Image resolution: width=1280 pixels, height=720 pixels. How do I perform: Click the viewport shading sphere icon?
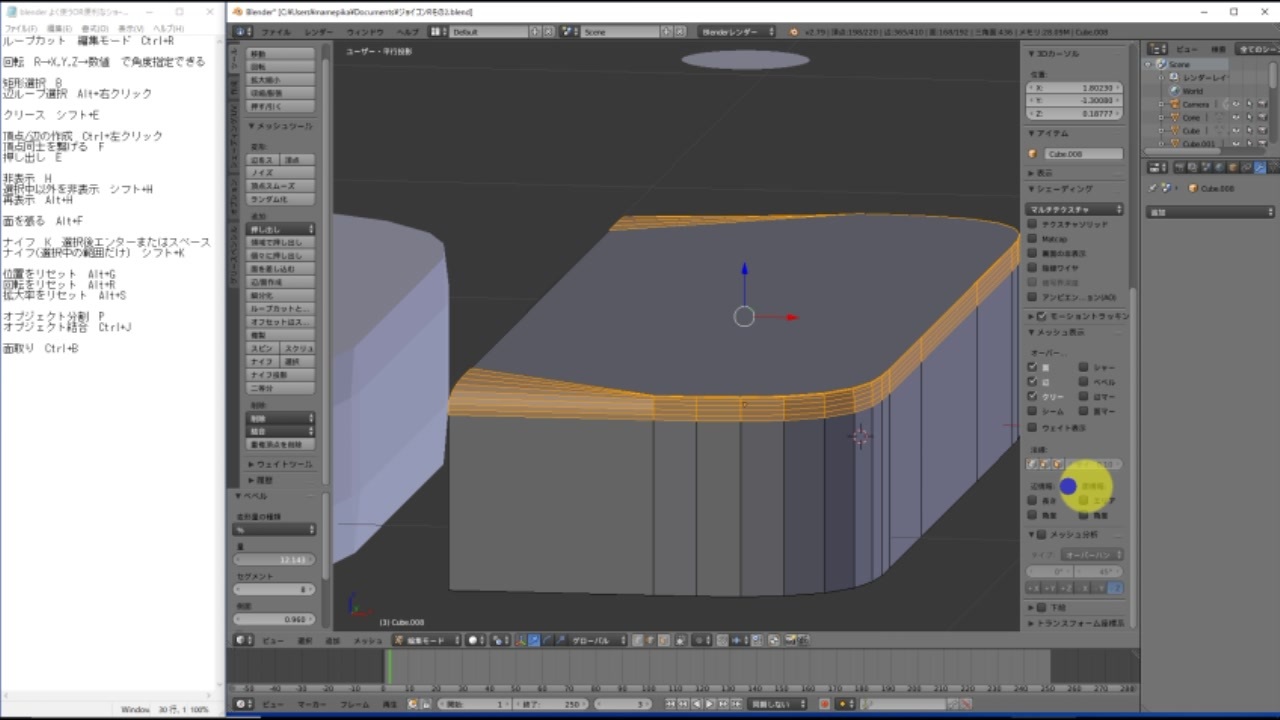(474, 640)
